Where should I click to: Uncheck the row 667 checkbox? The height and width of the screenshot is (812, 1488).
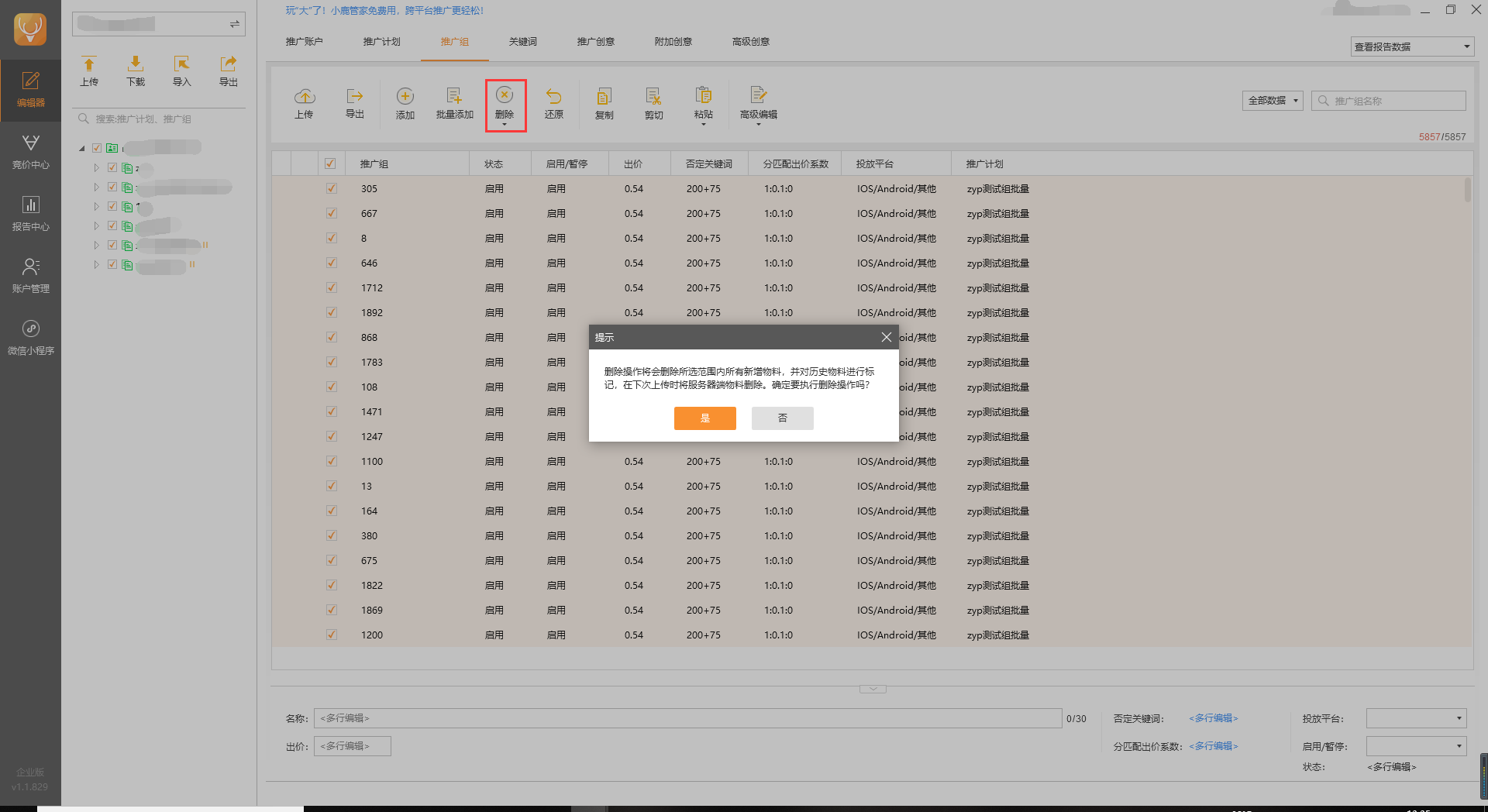tap(332, 213)
